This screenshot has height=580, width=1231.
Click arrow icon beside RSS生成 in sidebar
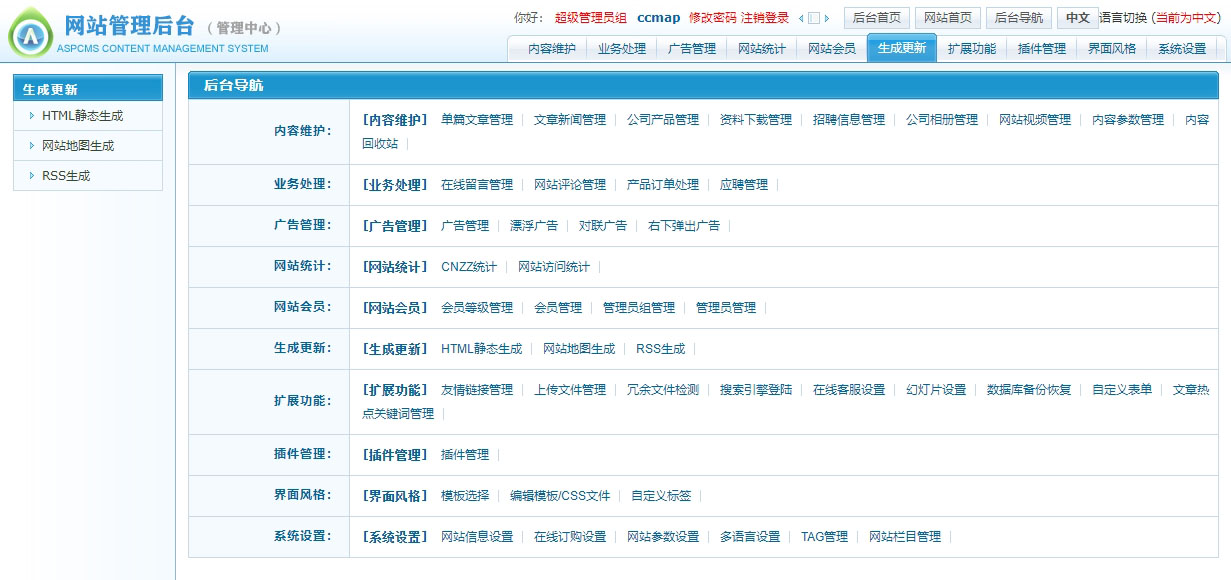[x=31, y=176]
